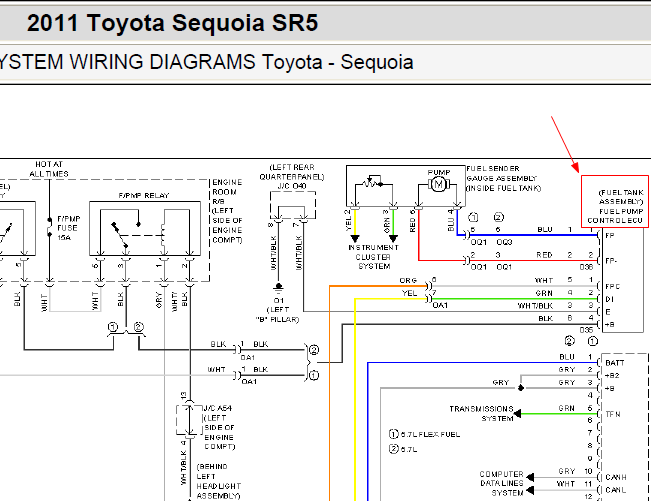The image size is (651, 501).
Task: Select the "TFN" terminal label
Action: (x=613, y=414)
